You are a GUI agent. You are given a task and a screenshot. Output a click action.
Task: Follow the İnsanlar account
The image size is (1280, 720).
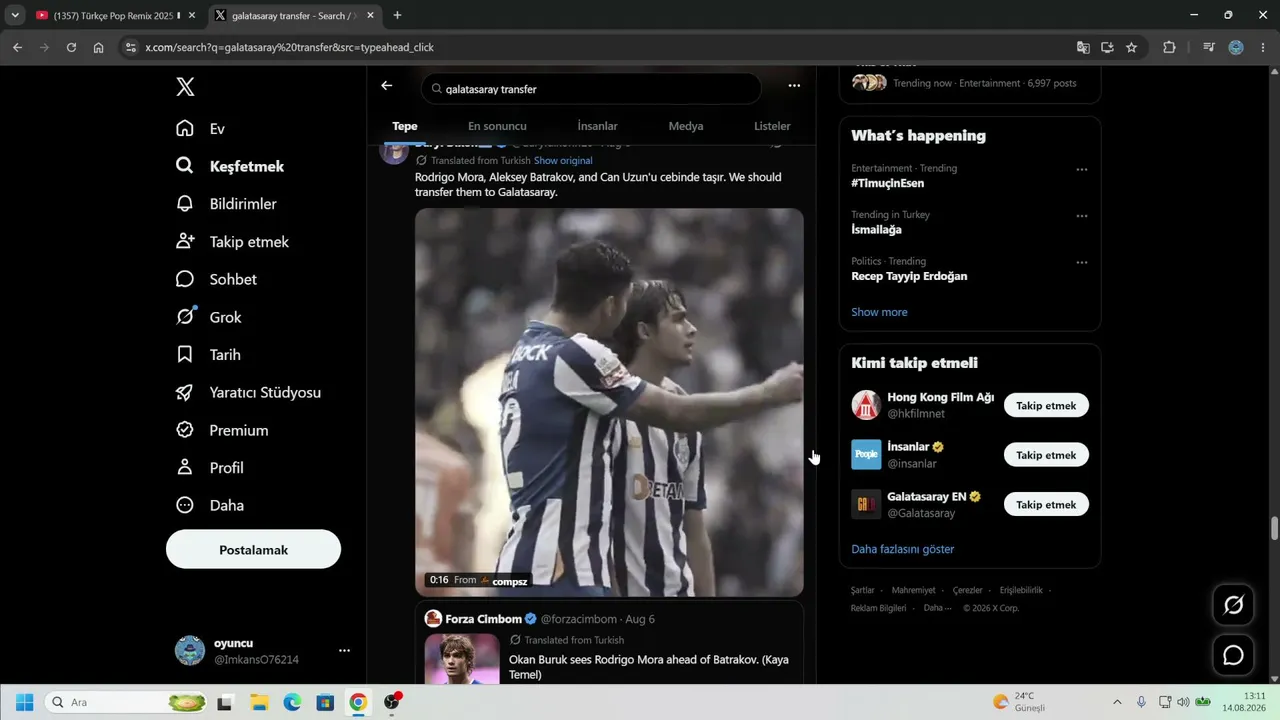click(x=1046, y=455)
